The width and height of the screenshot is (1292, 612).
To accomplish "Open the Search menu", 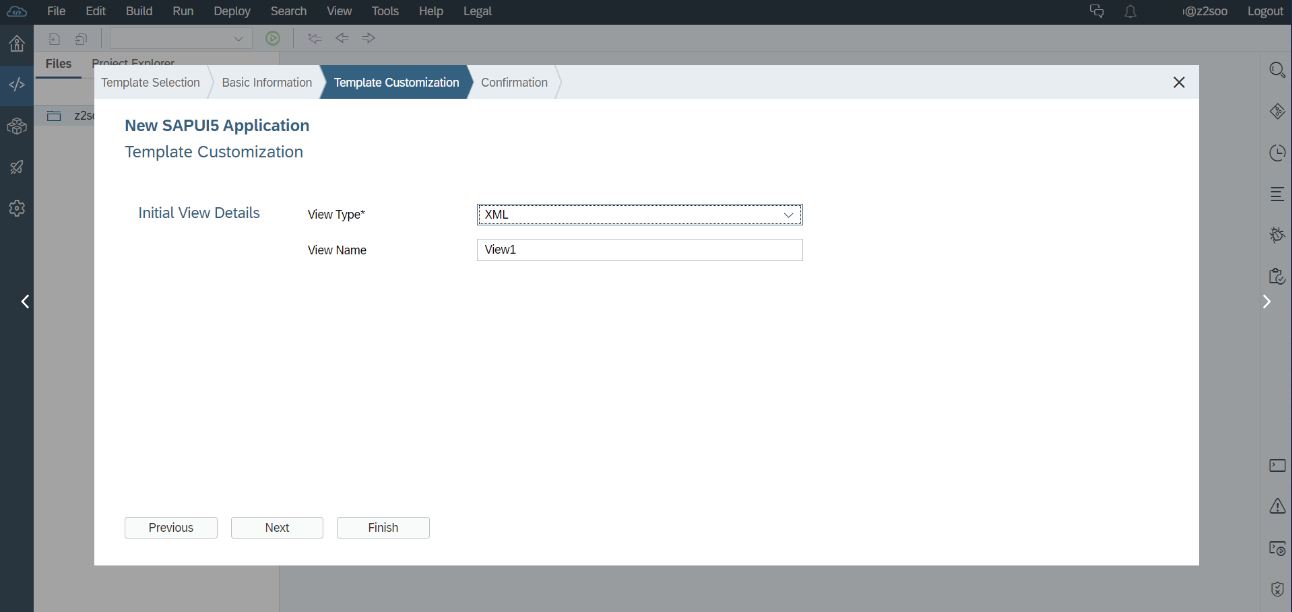I will pos(289,11).
